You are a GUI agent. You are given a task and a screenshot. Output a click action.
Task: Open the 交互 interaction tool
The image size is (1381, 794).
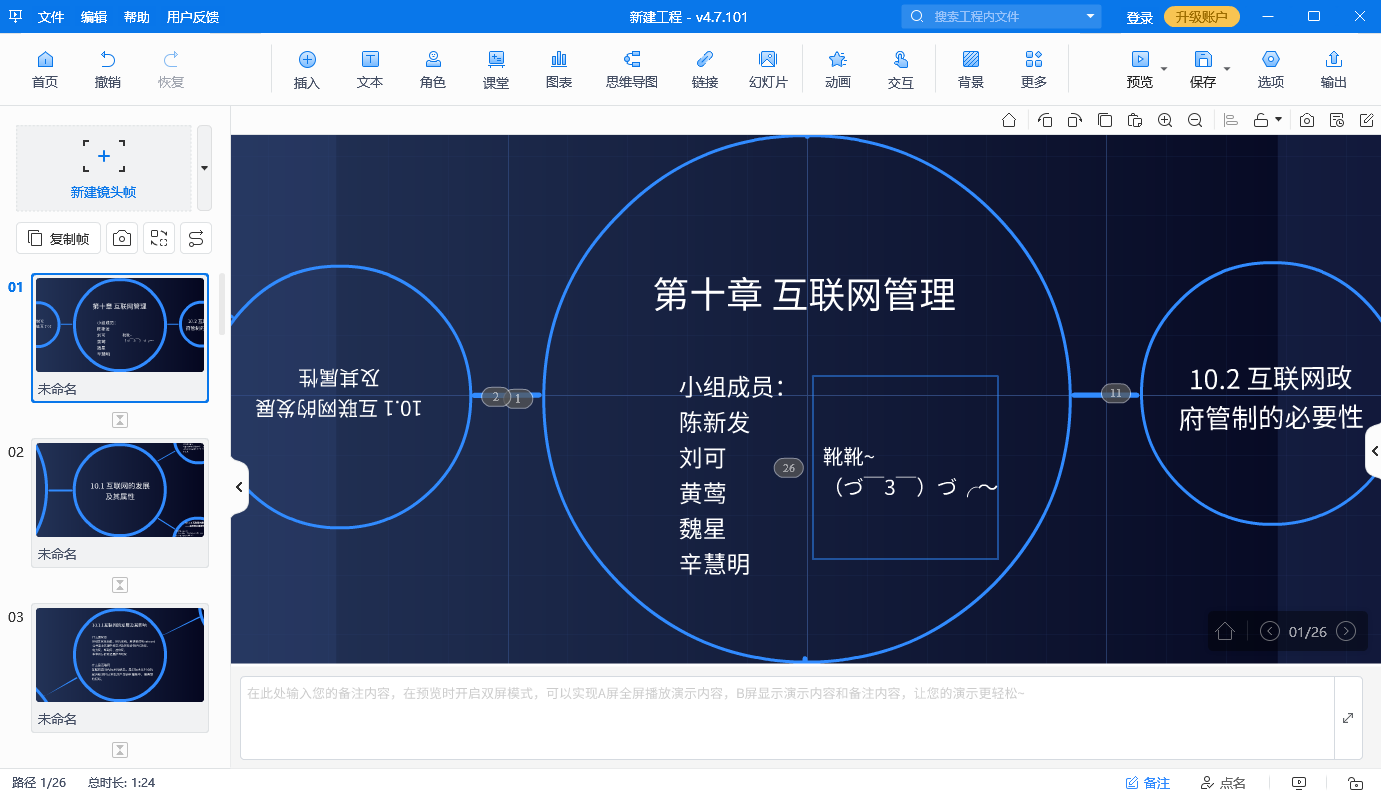901,70
